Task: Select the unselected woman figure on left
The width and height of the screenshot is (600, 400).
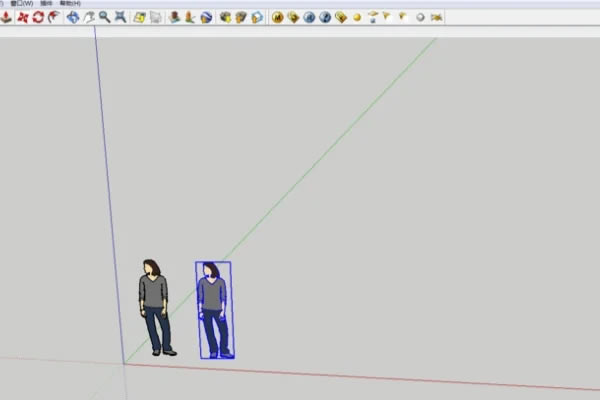Action: pyautogui.click(x=154, y=305)
